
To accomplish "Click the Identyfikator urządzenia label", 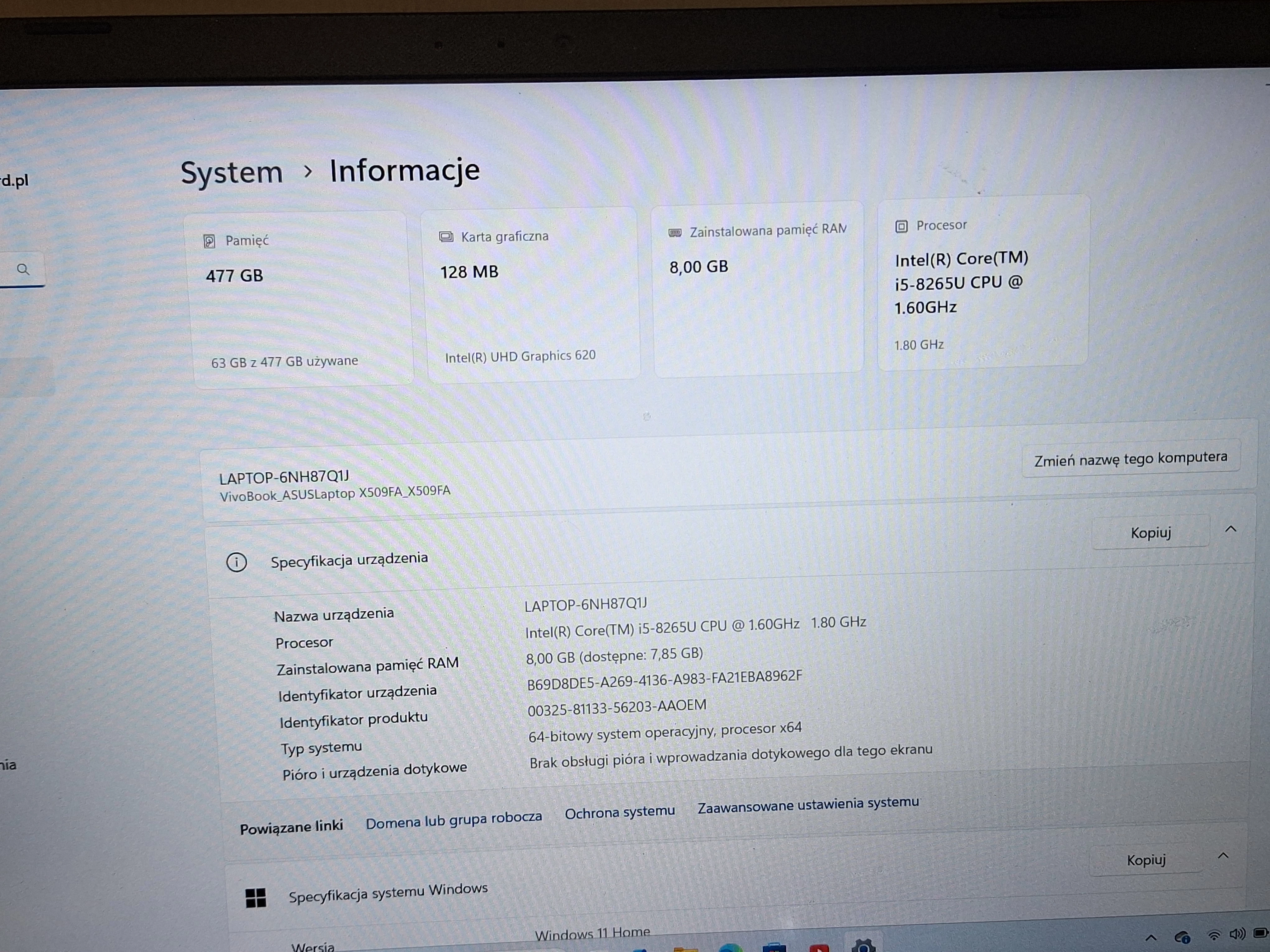I will point(357,693).
